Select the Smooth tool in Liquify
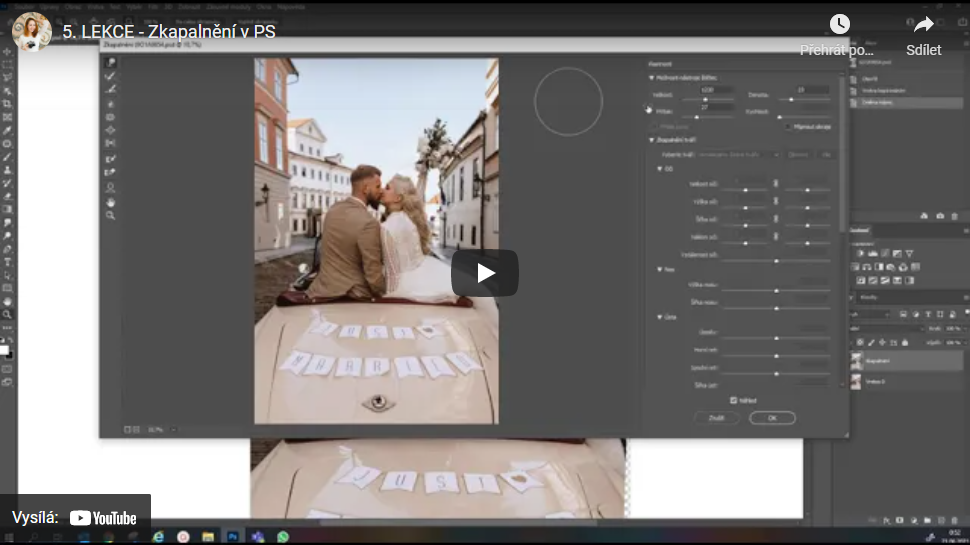Screen dimensions: 970x545 point(110,90)
